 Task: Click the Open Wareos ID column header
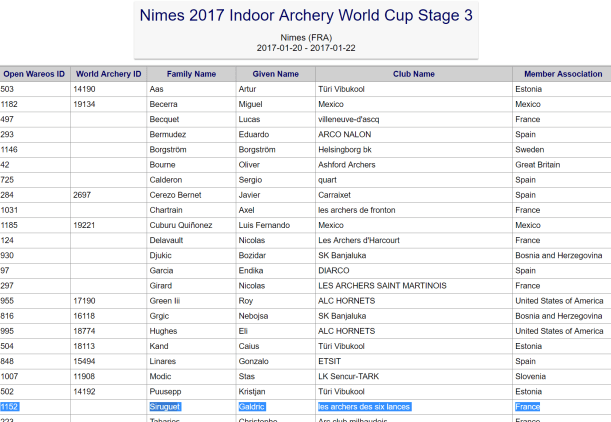tap(34, 73)
